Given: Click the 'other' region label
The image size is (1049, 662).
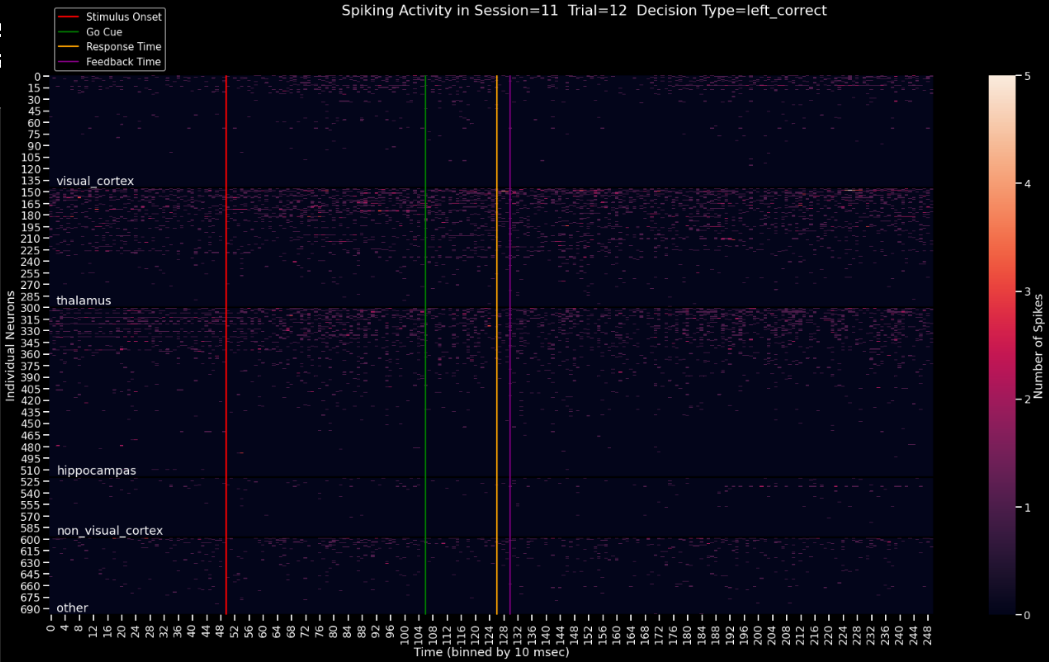Looking at the screenshot, I should (72, 608).
